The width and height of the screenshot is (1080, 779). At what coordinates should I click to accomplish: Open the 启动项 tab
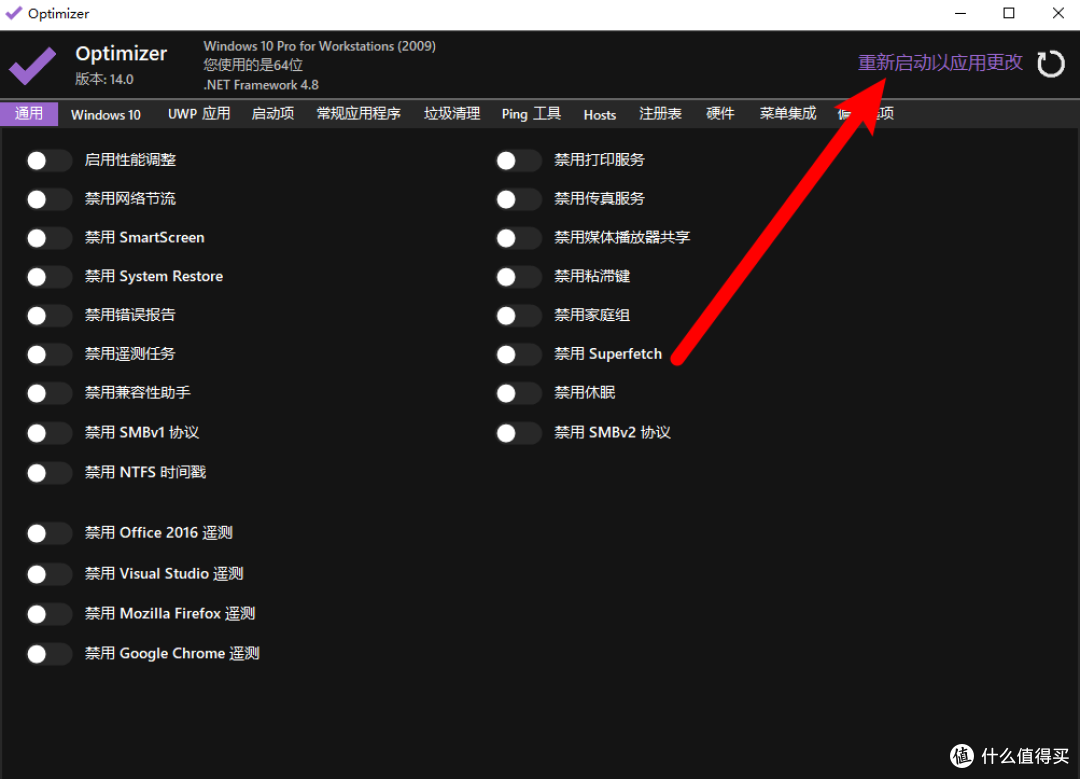(273, 114)
